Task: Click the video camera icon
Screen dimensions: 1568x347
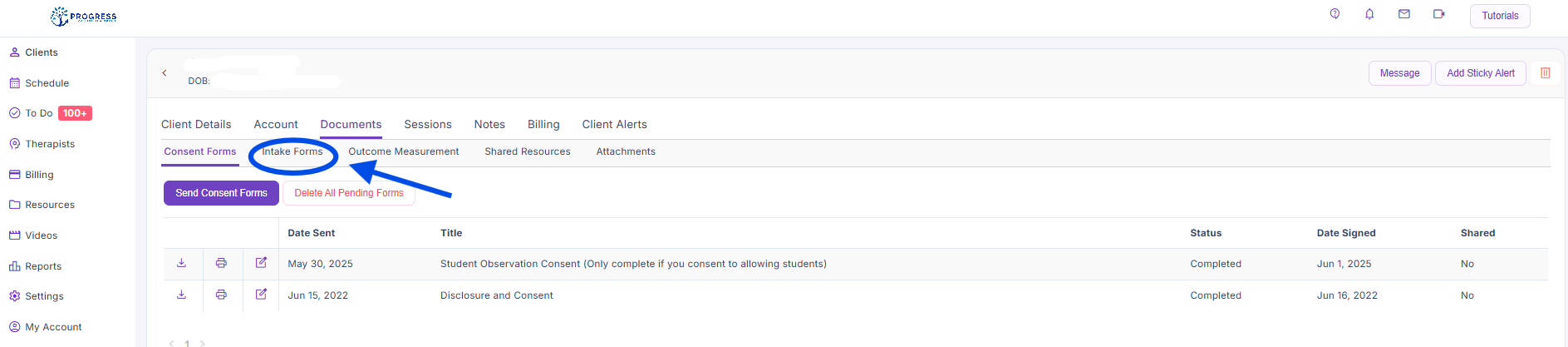Action: click(x=1439, y=14)
